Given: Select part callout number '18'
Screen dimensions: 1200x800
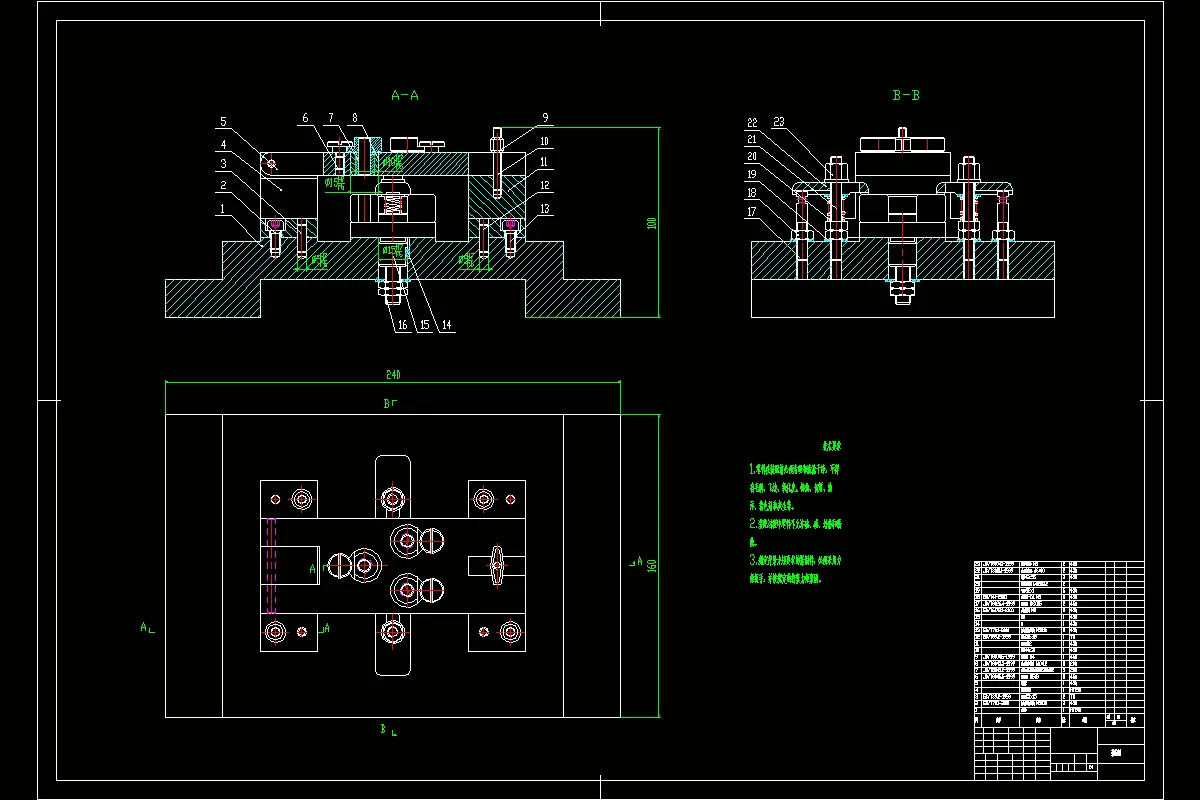Looking at the screenshot, I should pos(752,193).
